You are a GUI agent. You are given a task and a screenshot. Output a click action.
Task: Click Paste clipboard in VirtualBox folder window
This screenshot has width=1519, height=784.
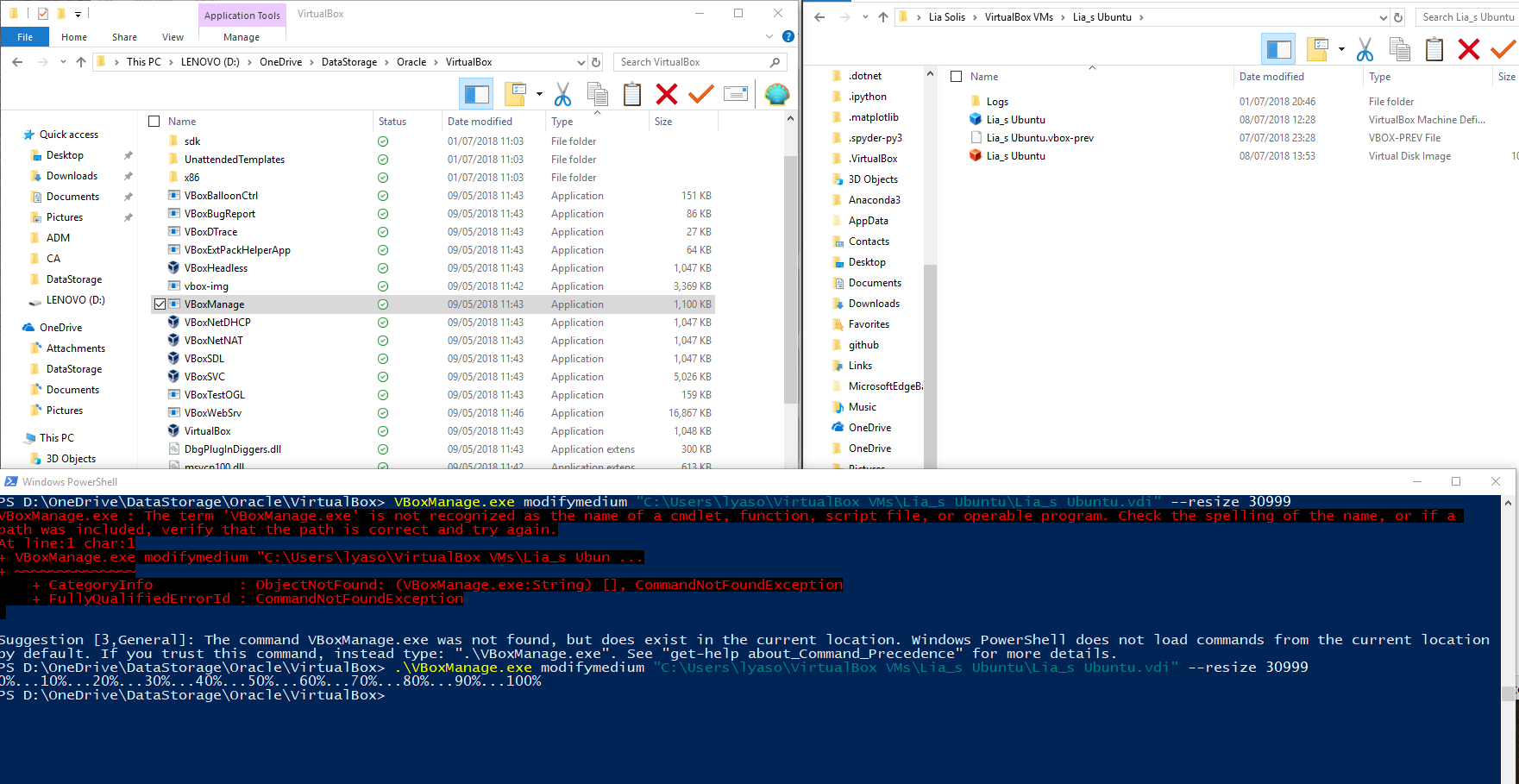(632, 94)
